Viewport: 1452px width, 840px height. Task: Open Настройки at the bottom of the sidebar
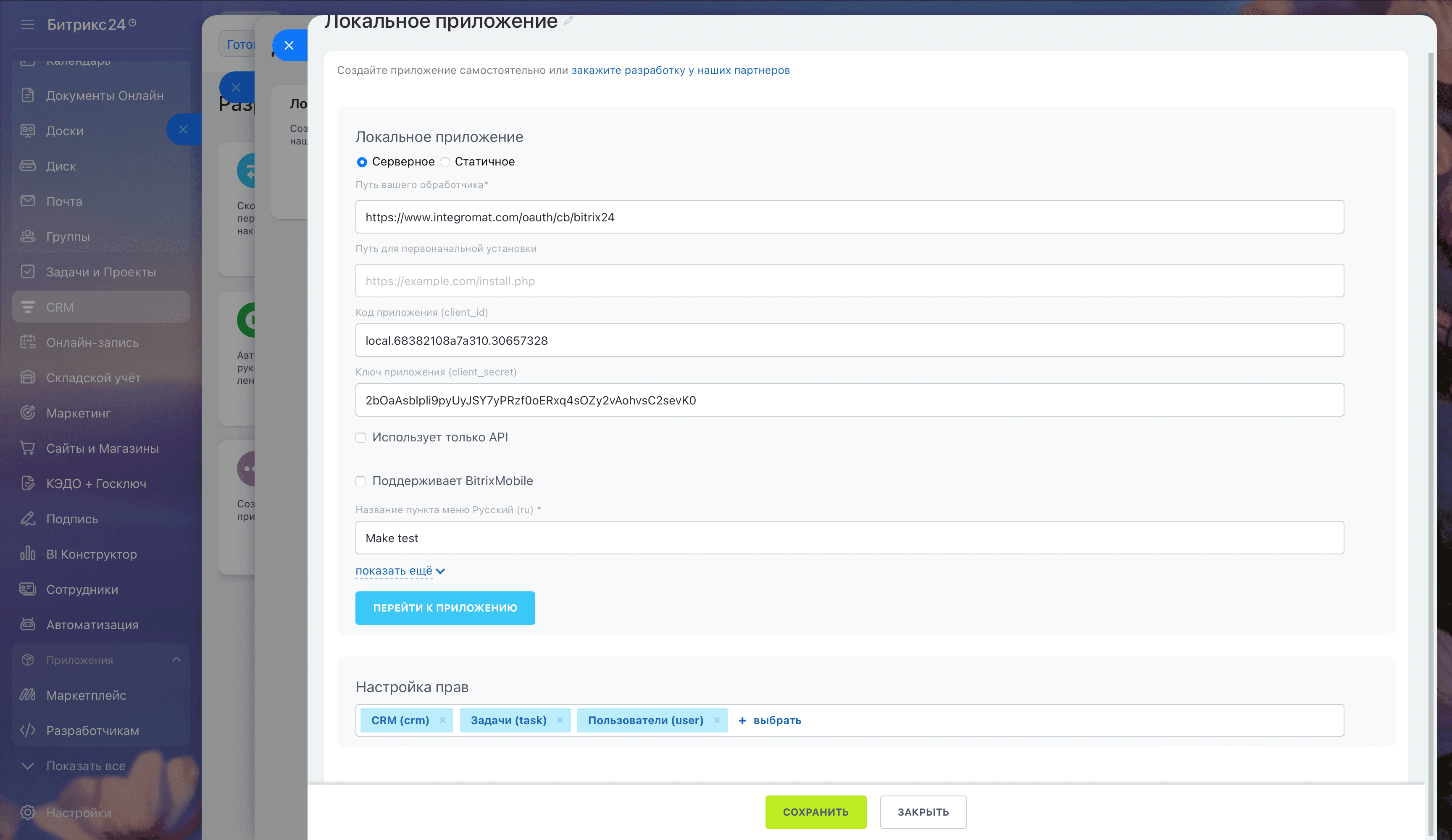pos(79,812)
